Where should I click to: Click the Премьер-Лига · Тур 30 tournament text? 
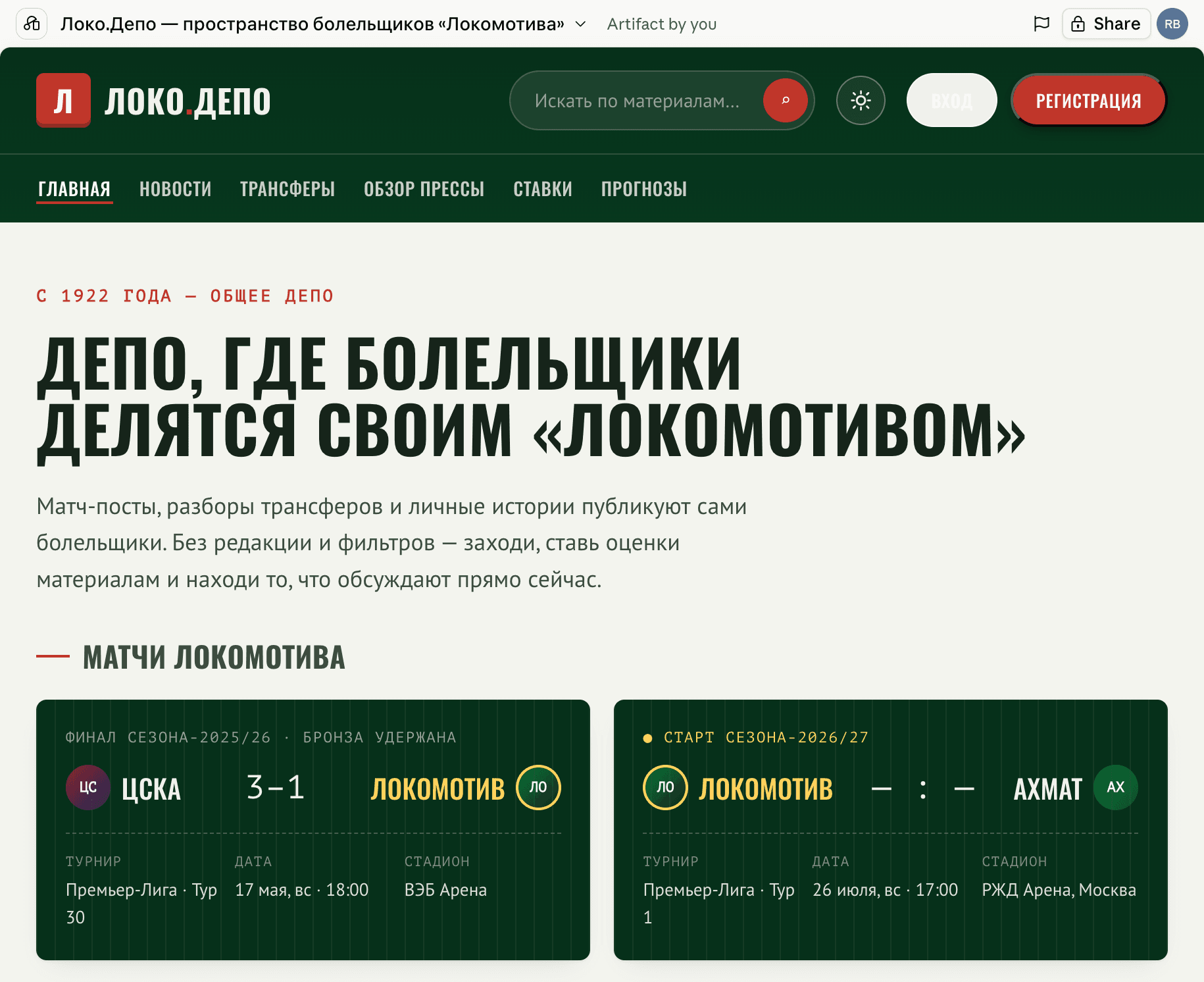141,904
